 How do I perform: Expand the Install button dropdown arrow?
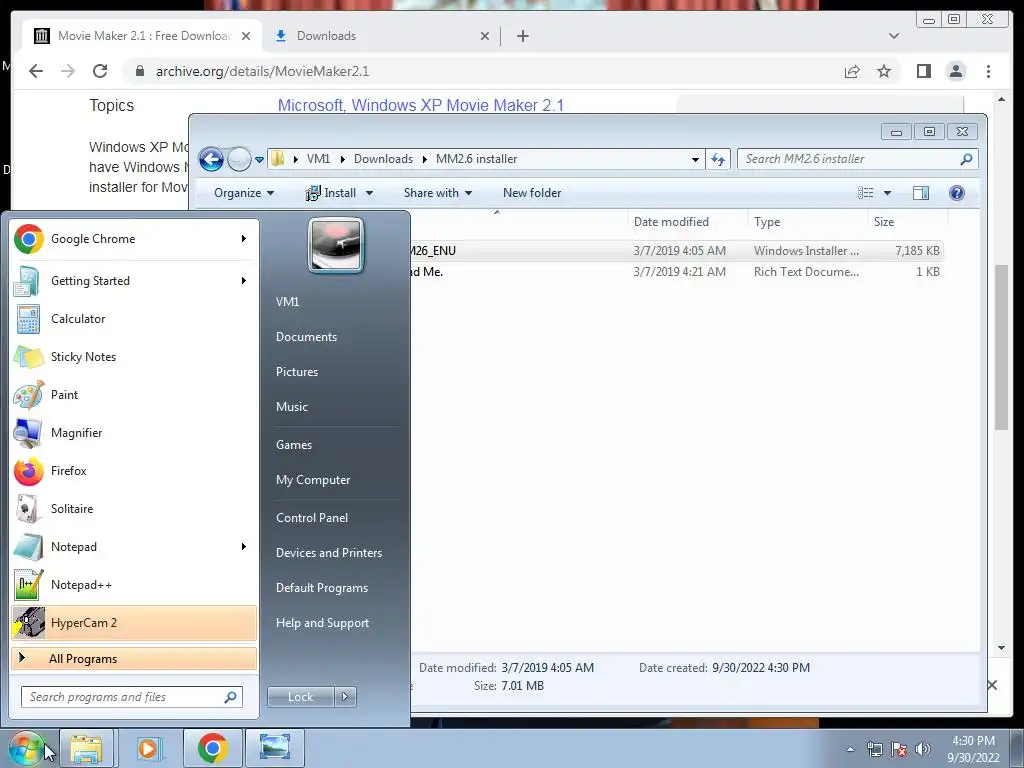[x=369, y=193]
